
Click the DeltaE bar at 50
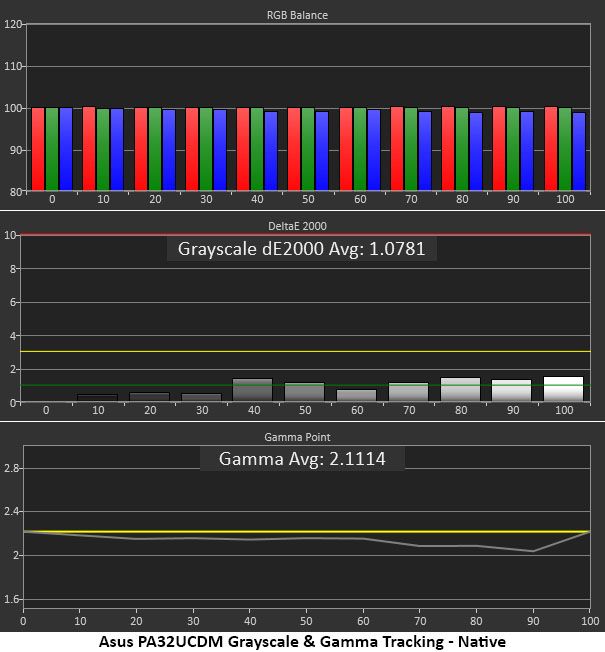point(304,392)
